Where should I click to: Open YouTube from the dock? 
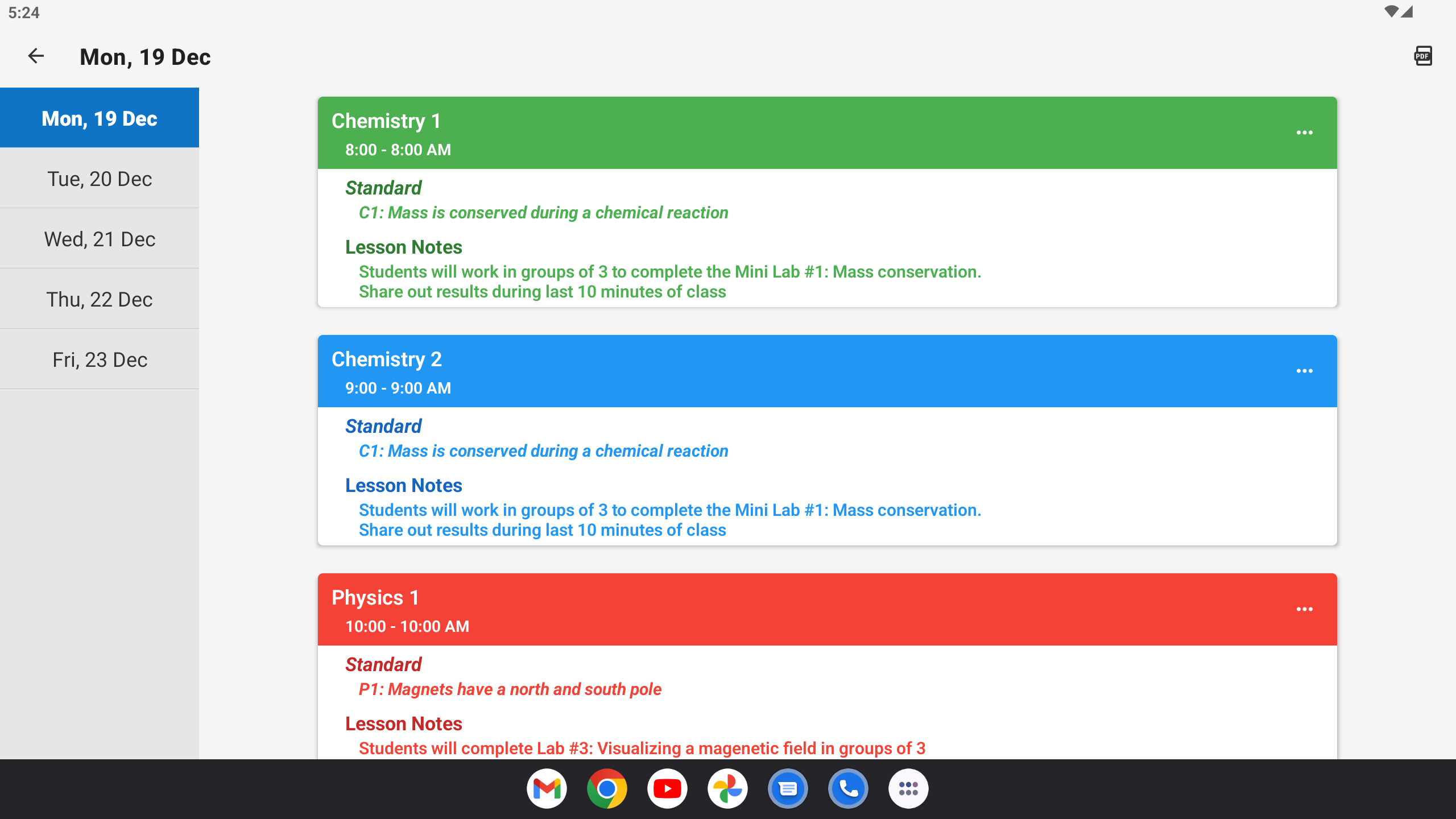(x=667, y=789)
